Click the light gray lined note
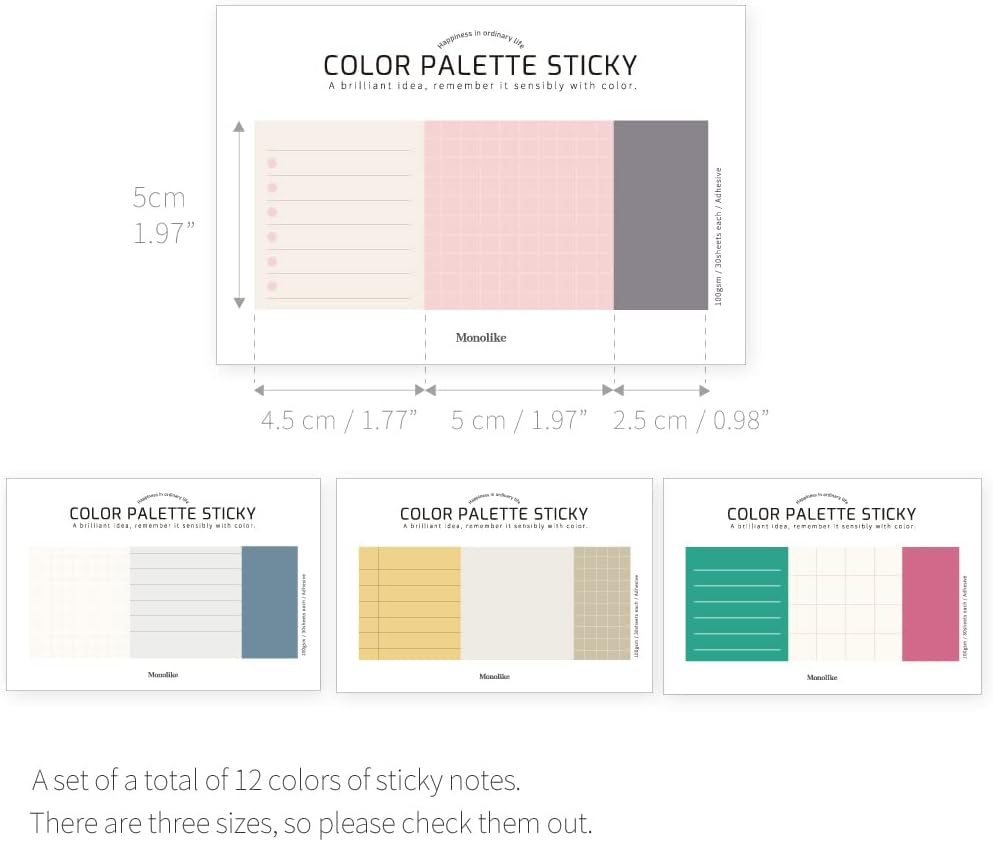993x842 pixels. tap(185, 602)
